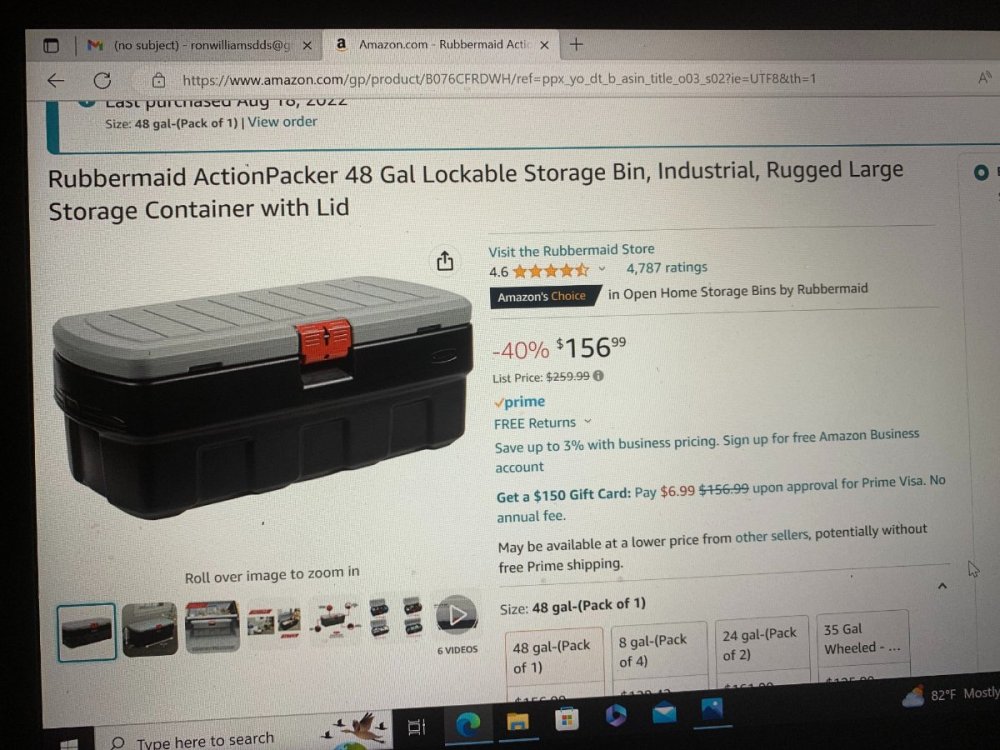Screen dimensions: 1000x750
Task: Collapse the size section with chevron
Action: click(x=942, y=586)
